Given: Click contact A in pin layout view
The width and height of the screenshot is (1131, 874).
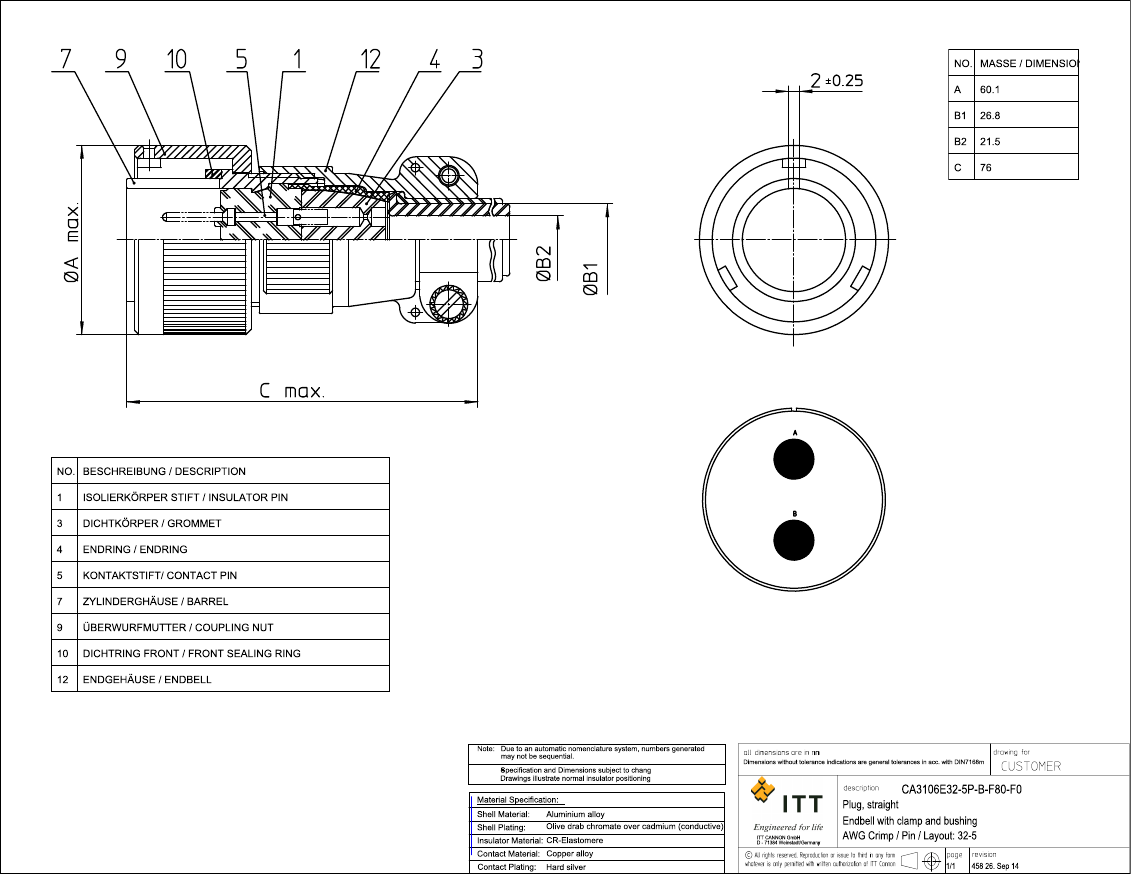Looking at the screenshot, I should (x=794, y=459).
